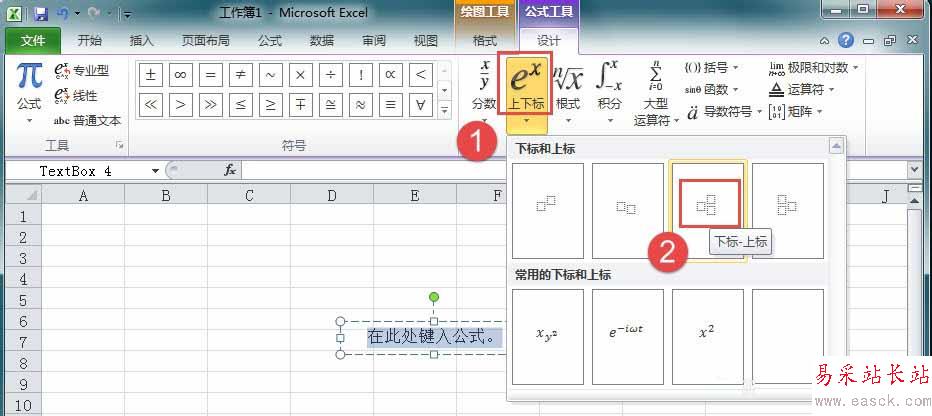Switch to the Insert (插入) tab
The width and height of the screenshot is (932, 416).
coord(141,40)
